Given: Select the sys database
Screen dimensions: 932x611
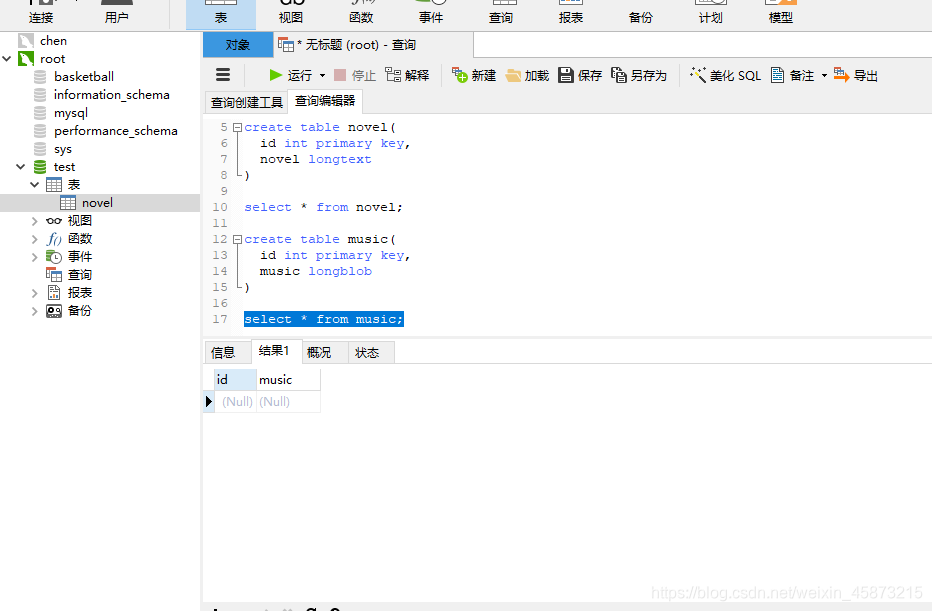Looking at the screenshot, I should pyautogui.click(x=63, y=149).
